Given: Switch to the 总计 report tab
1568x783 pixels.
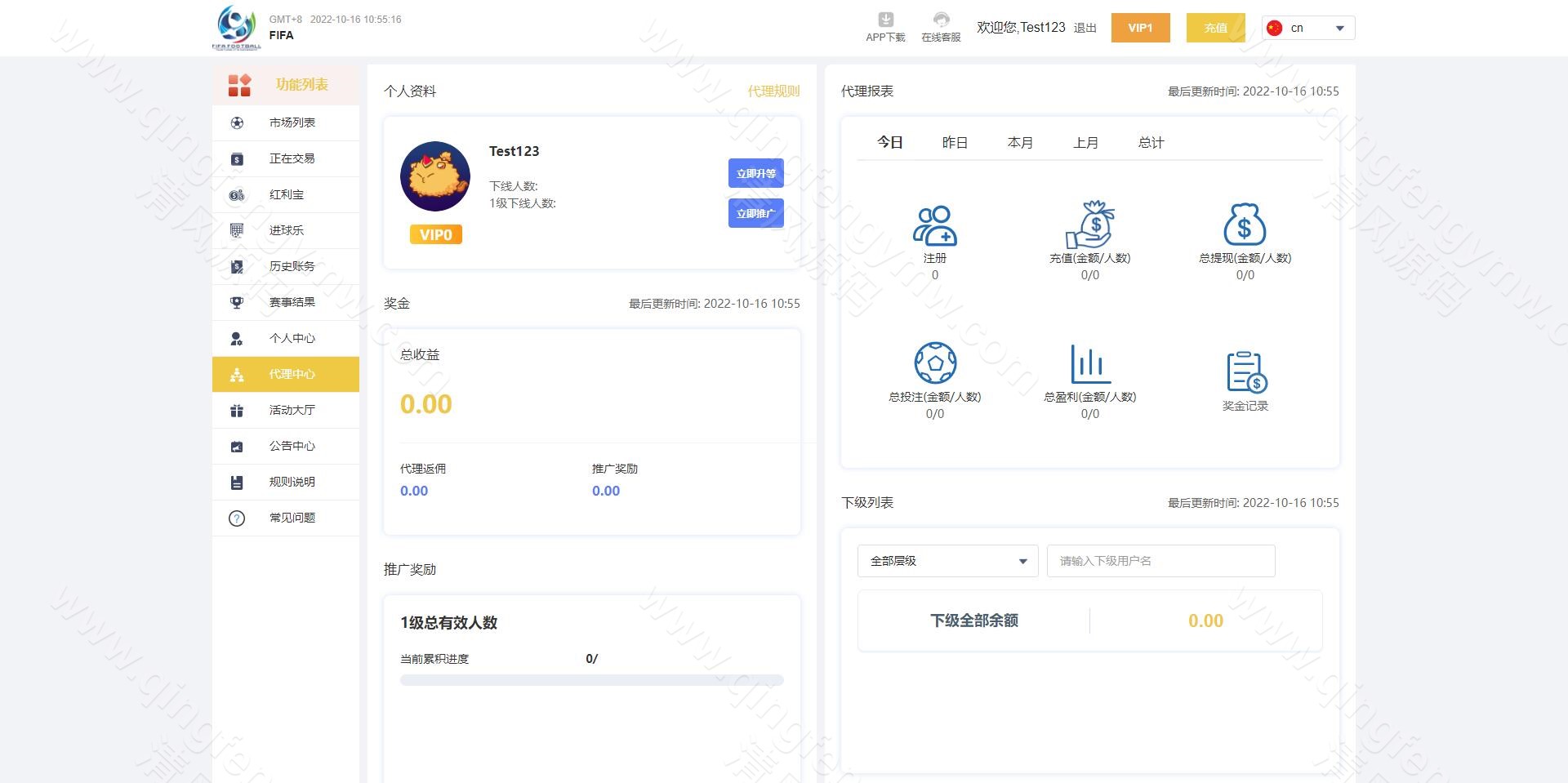Looking at the screenshot, I should tap(1151, 142).
